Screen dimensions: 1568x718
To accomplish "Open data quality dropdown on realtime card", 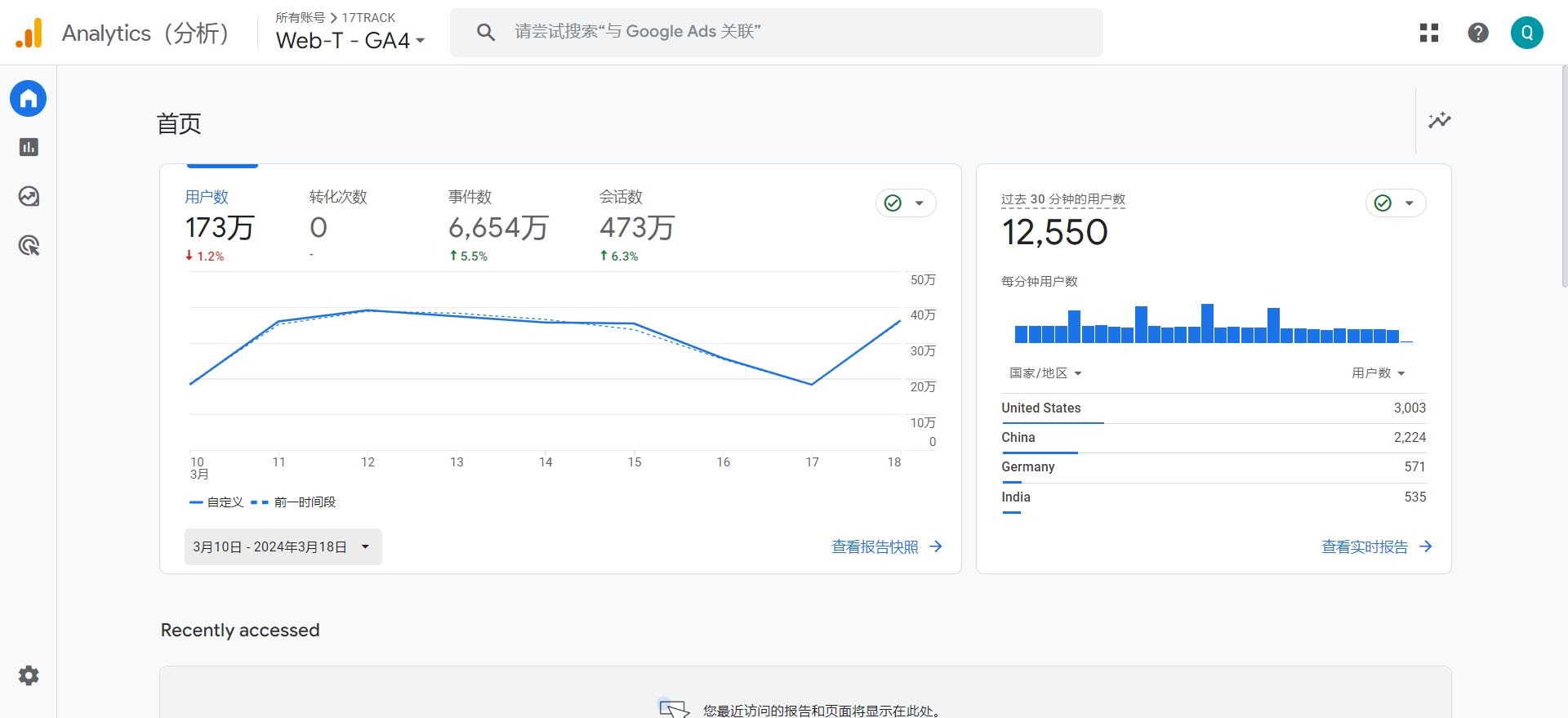I will point(1396,203).
